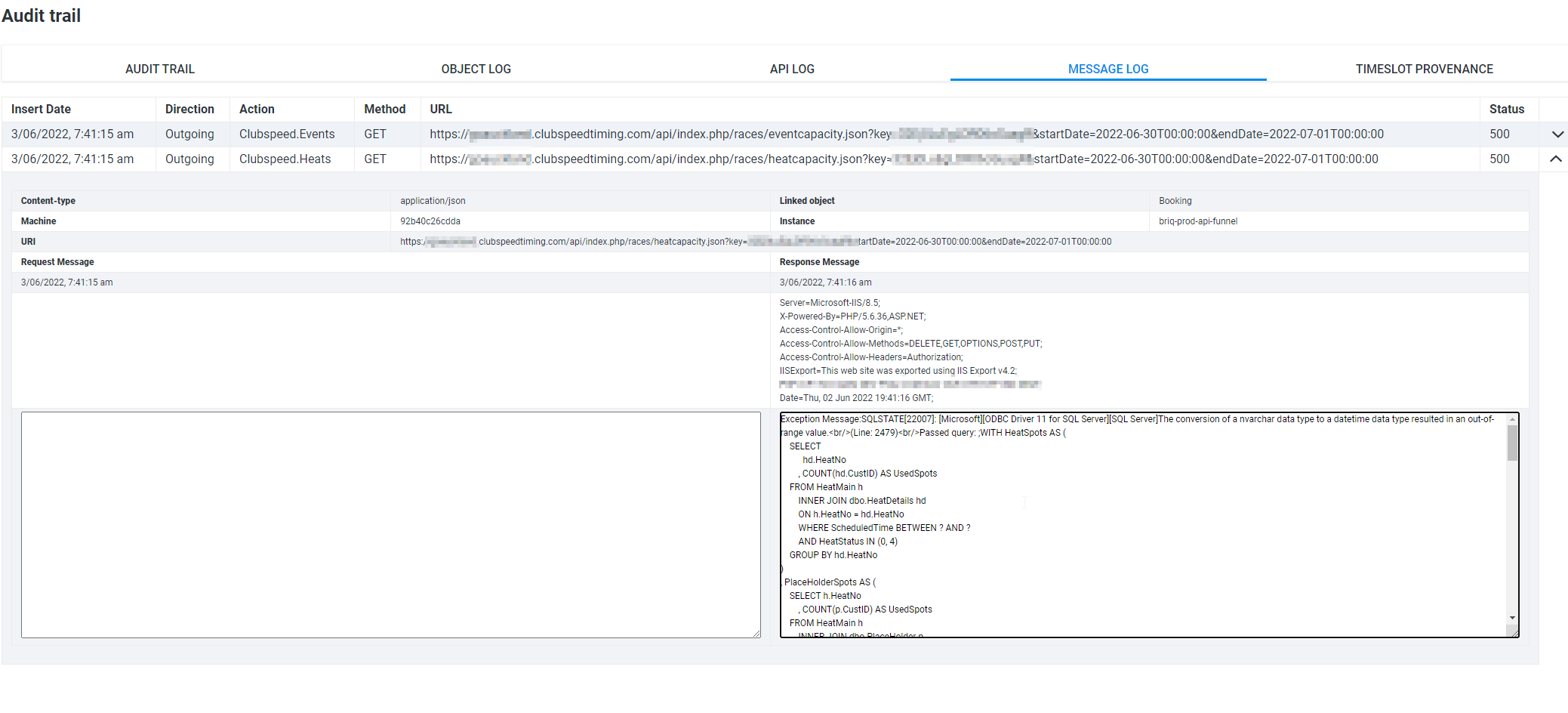The width and height of the screenshot is (1568, 713).
Task: Click the Date=Thu, 02 Jun 2022 line
Action: point(856,398)
